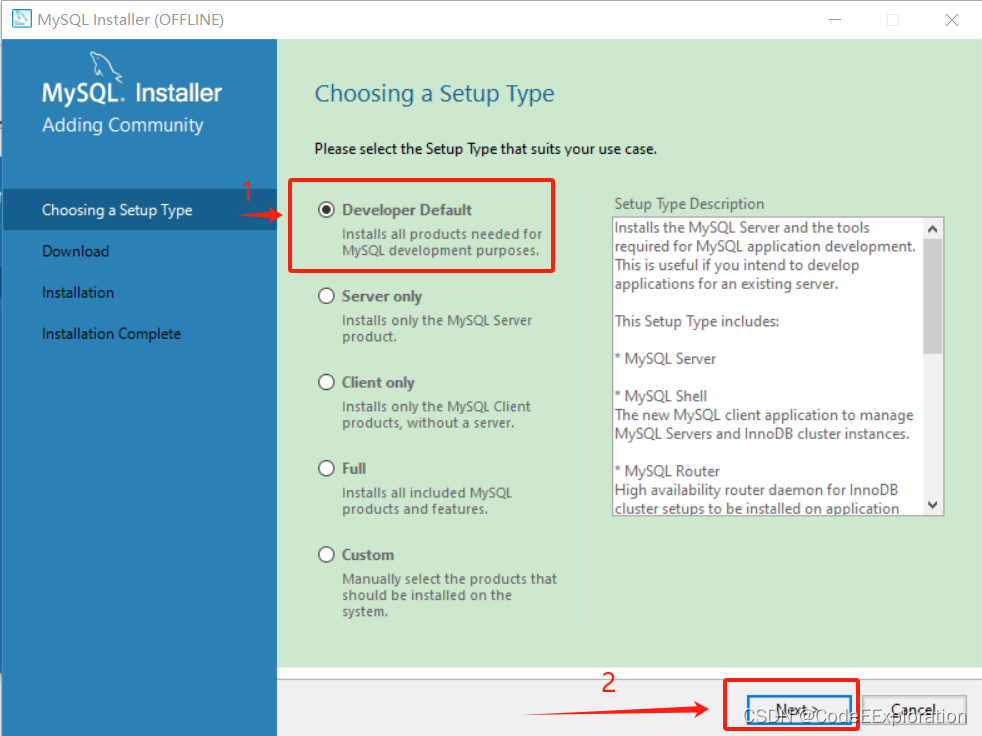The height and width of the screenshot is (736, 982).
Task: Click 'Installs only the MySQL Client products' text
Action: tap(436, 415)
